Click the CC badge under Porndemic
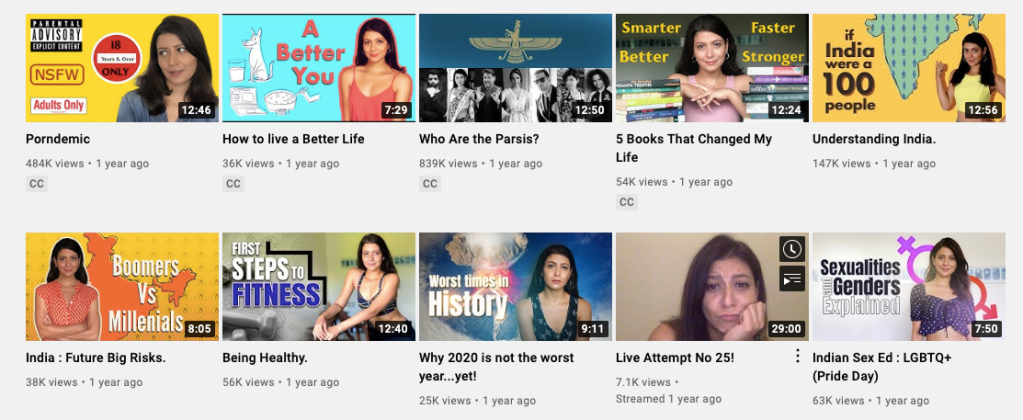This screenshot has height=420, width=1023. (x=37, y=184)
